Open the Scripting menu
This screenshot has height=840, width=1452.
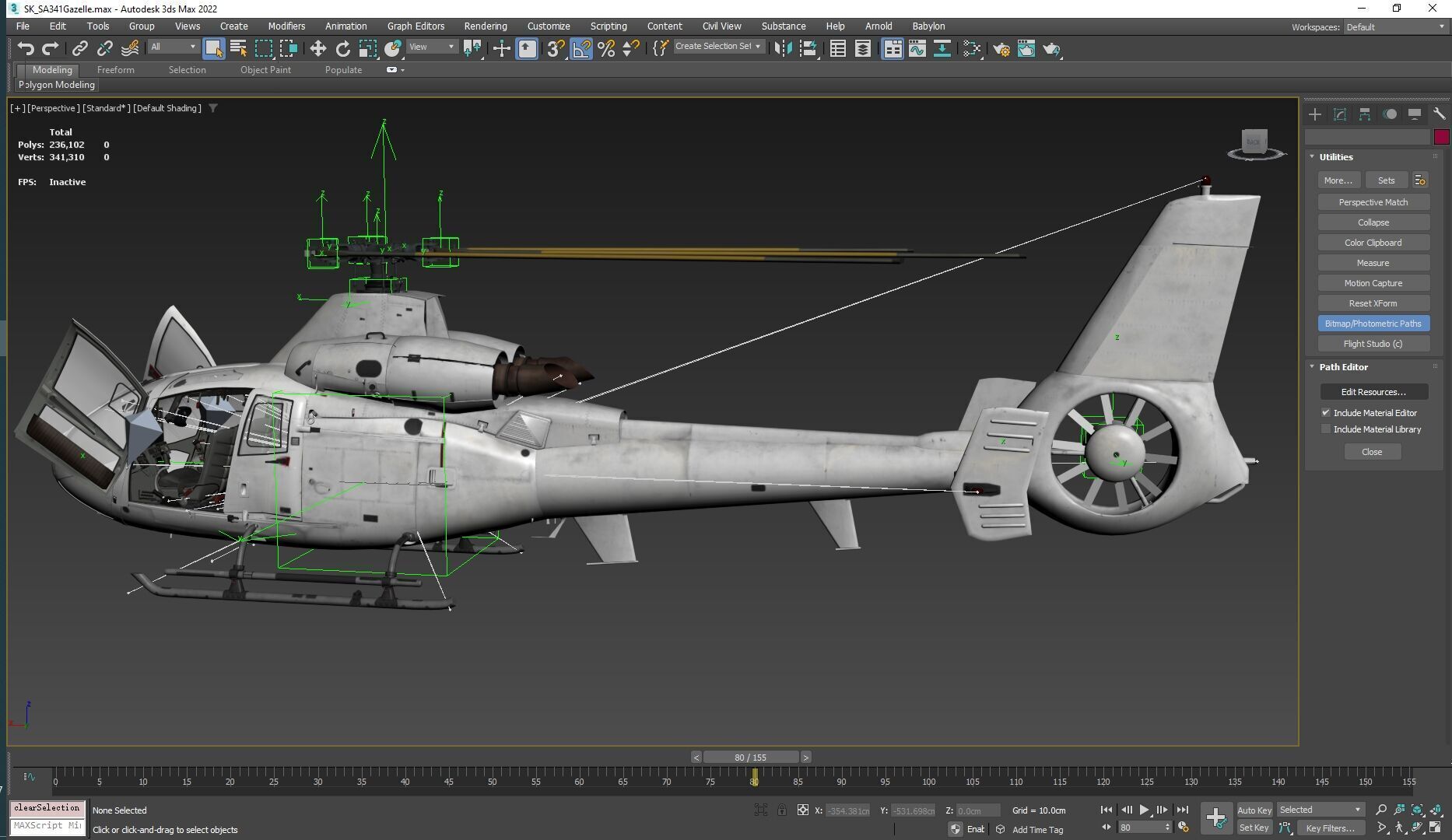tap(608, 26)
